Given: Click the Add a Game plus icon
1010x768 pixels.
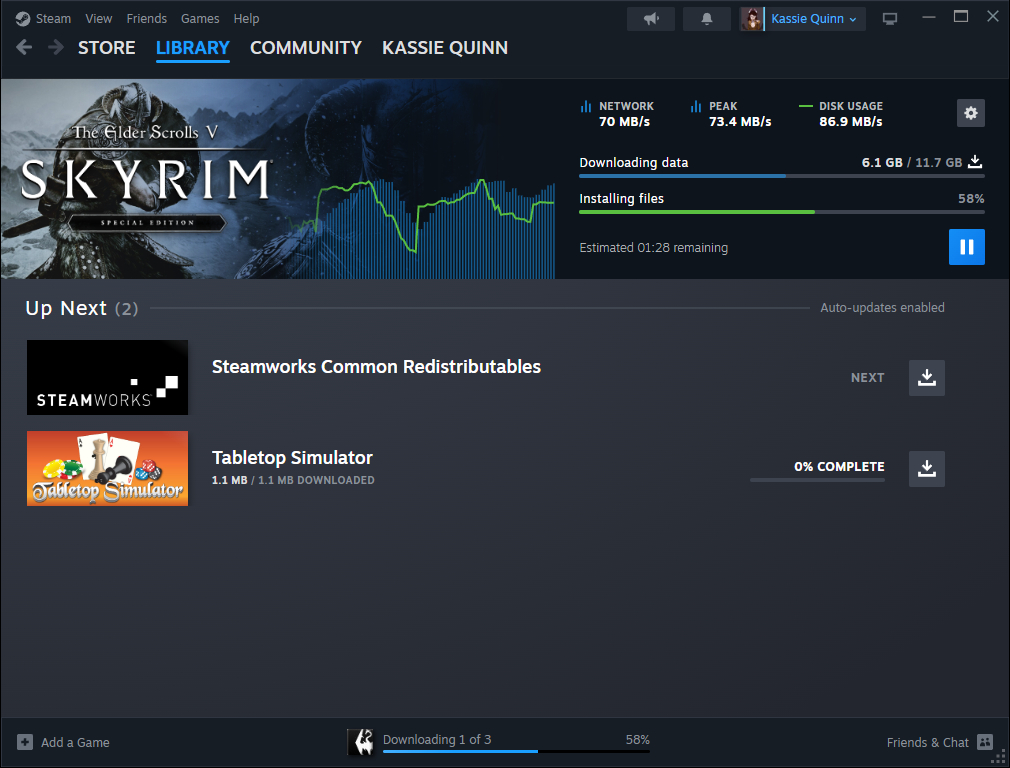Looking at the screenshot, I should [25, 742].
